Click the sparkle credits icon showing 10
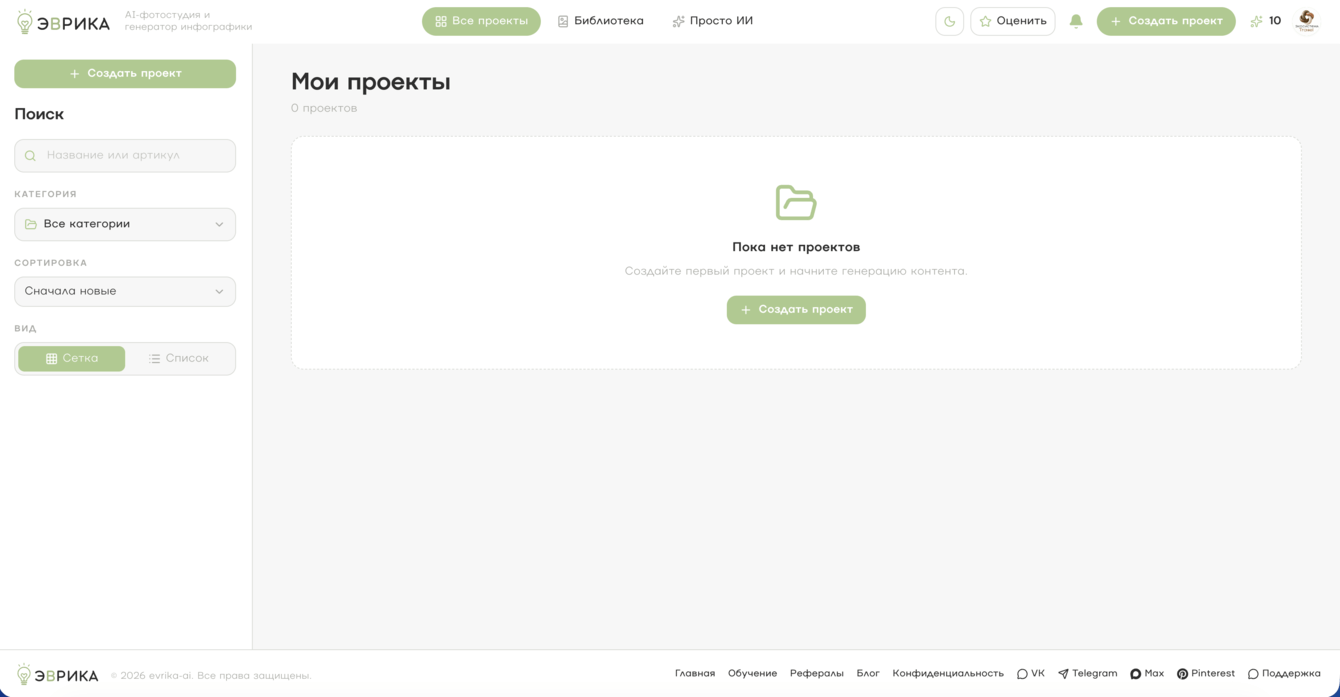Screen dimensions: 1340x697 (x=1257, y=21)
